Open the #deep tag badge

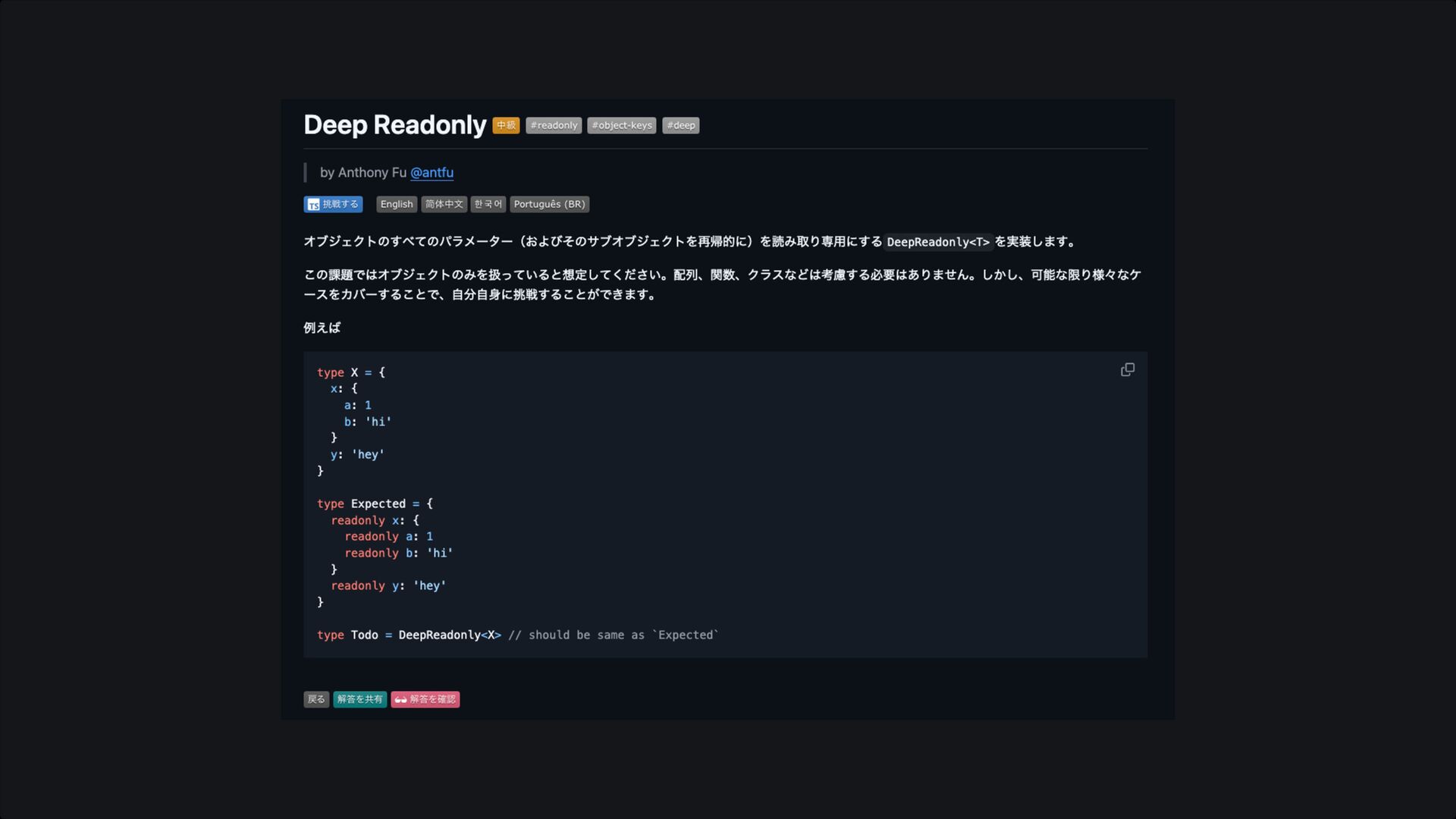pyautogui.click(x=680, y=125)
